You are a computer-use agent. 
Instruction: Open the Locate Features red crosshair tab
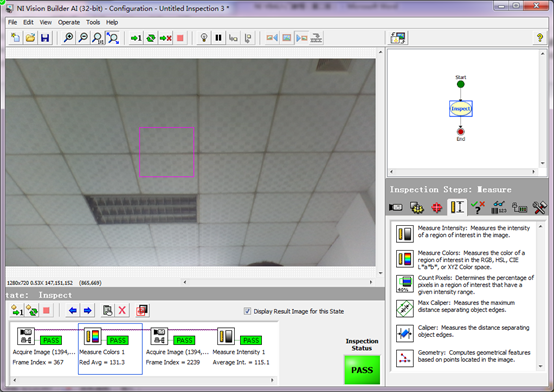tap(437, 207)
